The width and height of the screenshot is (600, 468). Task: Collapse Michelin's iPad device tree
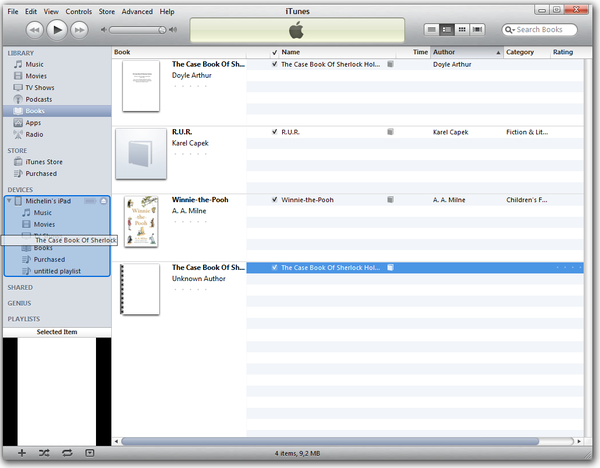tap(9, 201)
